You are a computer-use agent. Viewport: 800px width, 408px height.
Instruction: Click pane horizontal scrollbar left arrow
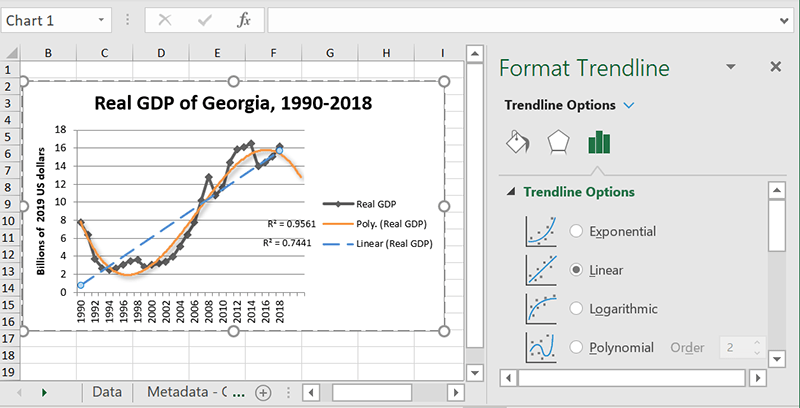[508, 378]
